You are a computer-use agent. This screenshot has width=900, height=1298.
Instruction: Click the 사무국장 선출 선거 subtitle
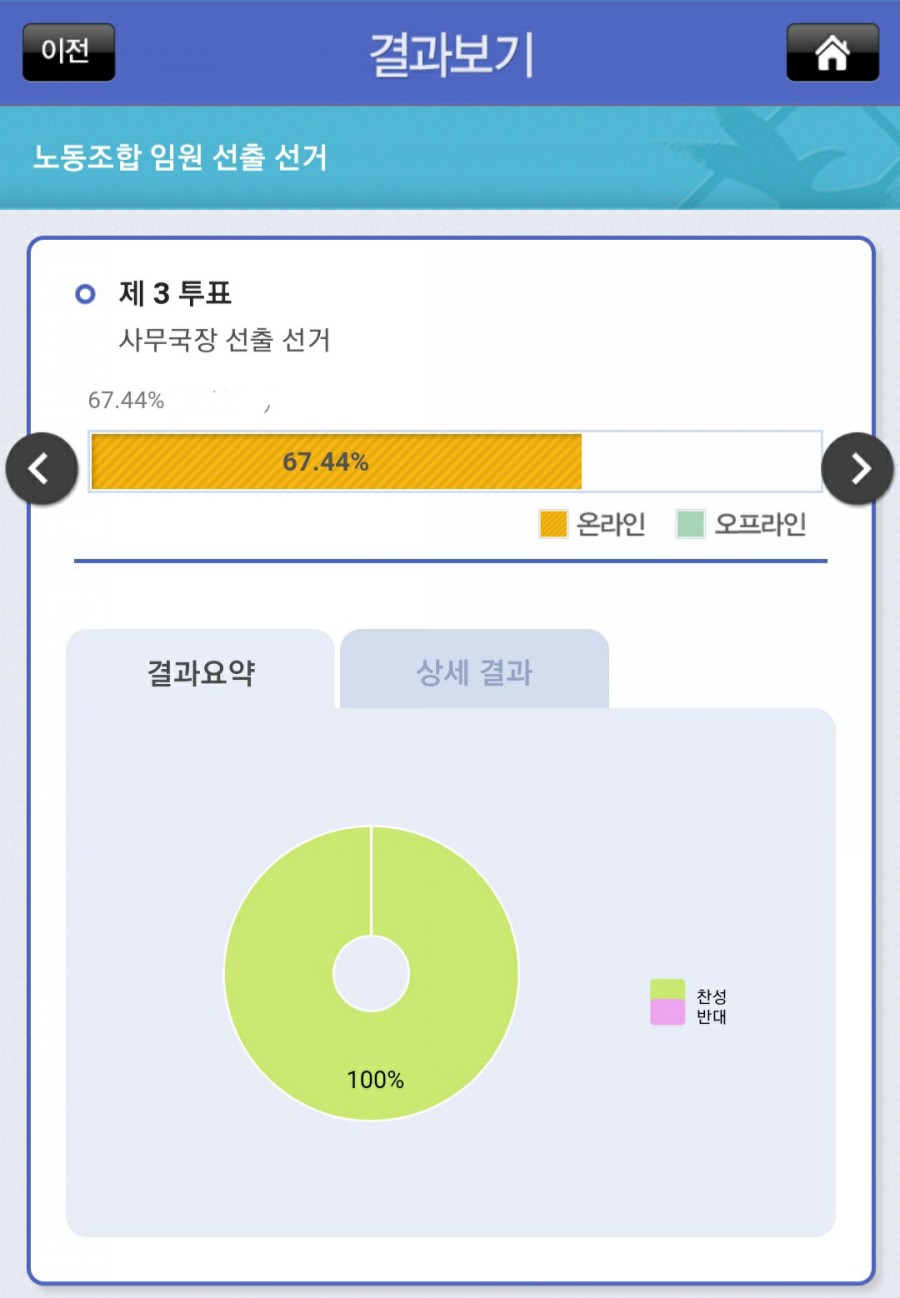click(224, 341)
